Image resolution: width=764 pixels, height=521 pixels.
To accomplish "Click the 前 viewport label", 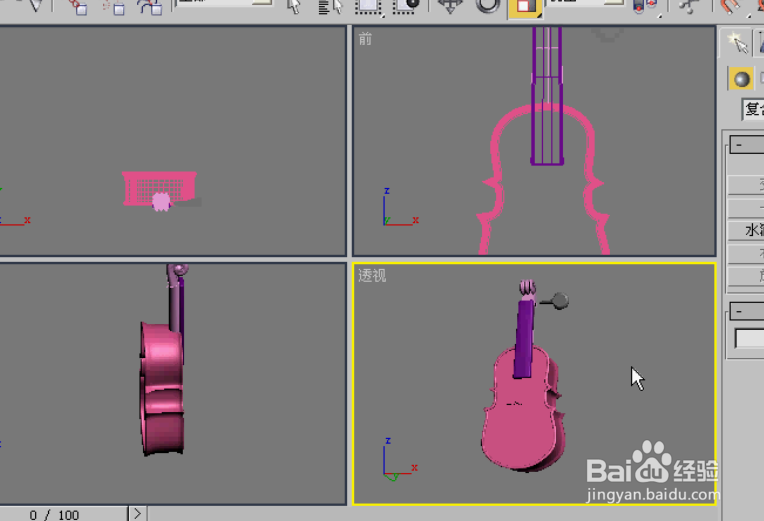I will click(365, 39).
